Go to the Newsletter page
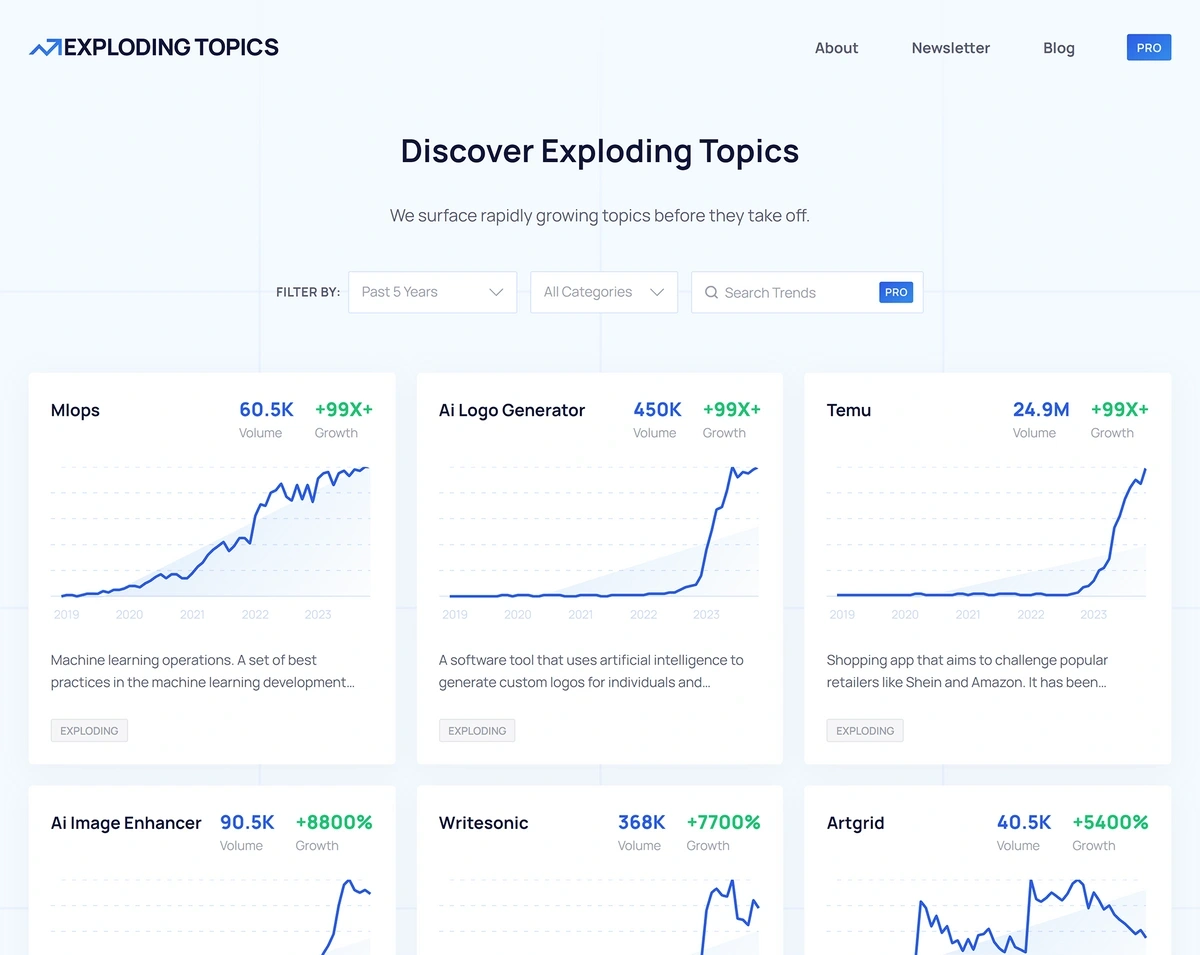Image resolution: width=1200 pixels, height=955 pixels. pos(950,48)
